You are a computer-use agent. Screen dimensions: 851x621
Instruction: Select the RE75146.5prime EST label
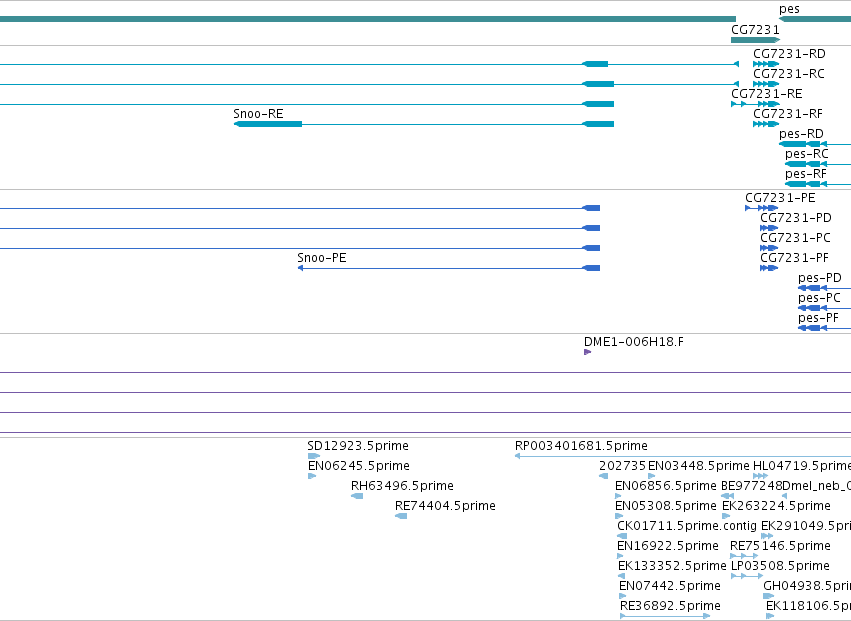tap(780, 546)
